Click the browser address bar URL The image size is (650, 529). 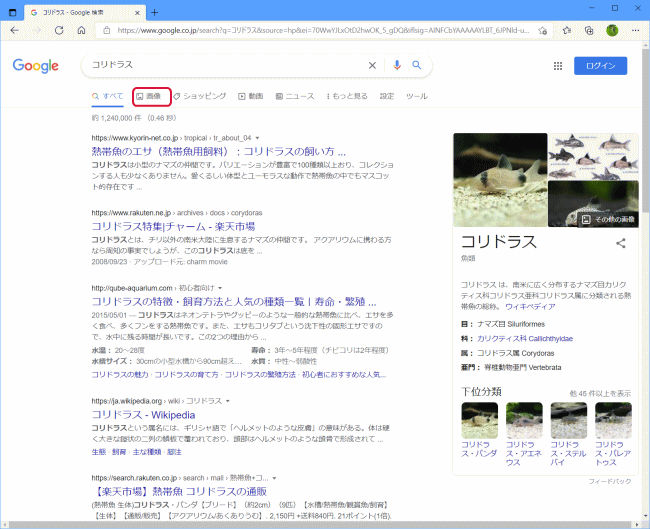(x=323, y=30)
